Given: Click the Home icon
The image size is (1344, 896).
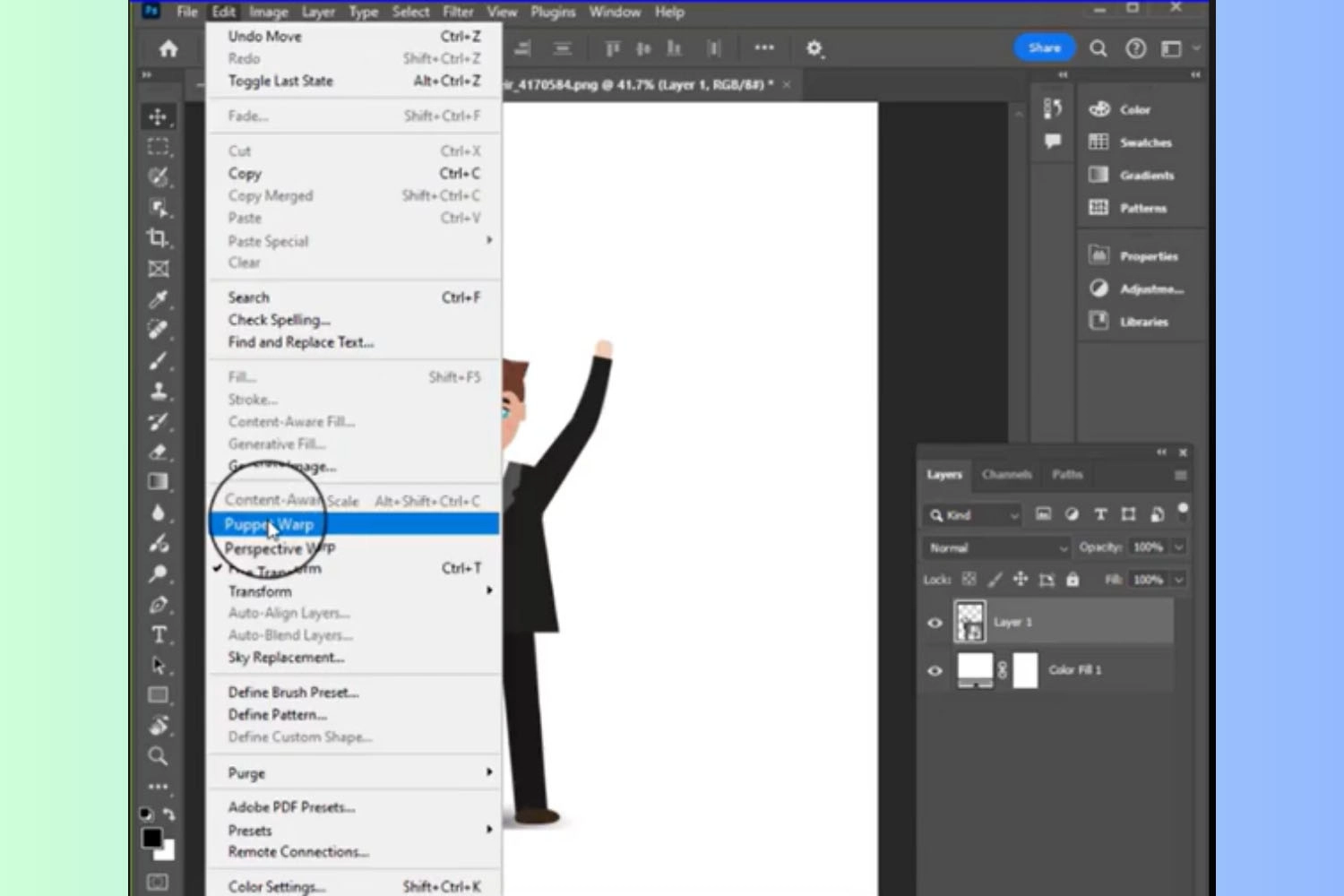Looking at the screenshot, I should [x=168, y=48].
